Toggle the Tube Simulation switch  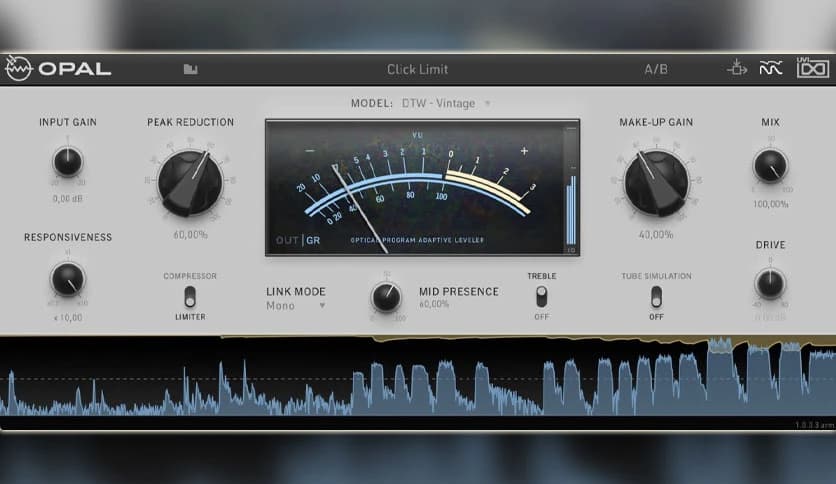point(656,296)
